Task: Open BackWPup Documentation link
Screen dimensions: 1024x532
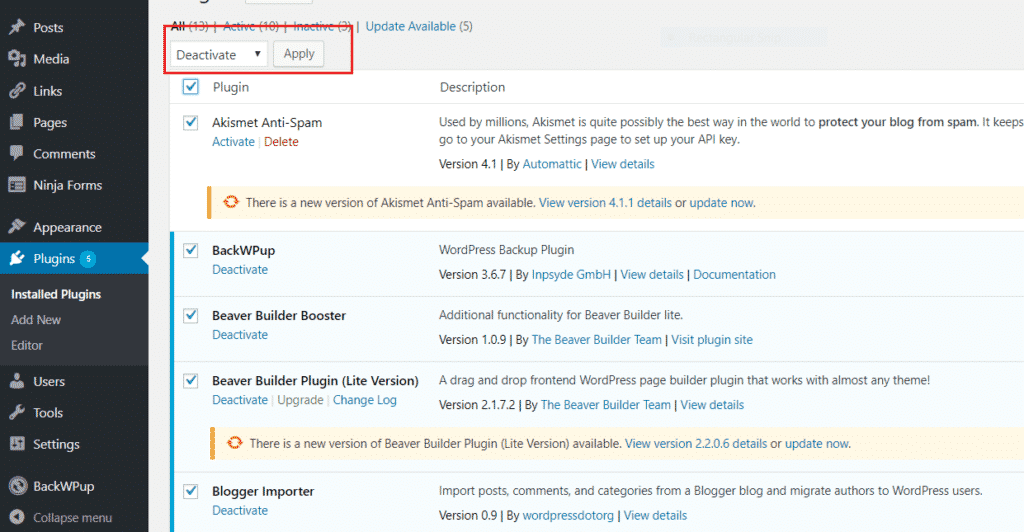Action: pos(734,275)
